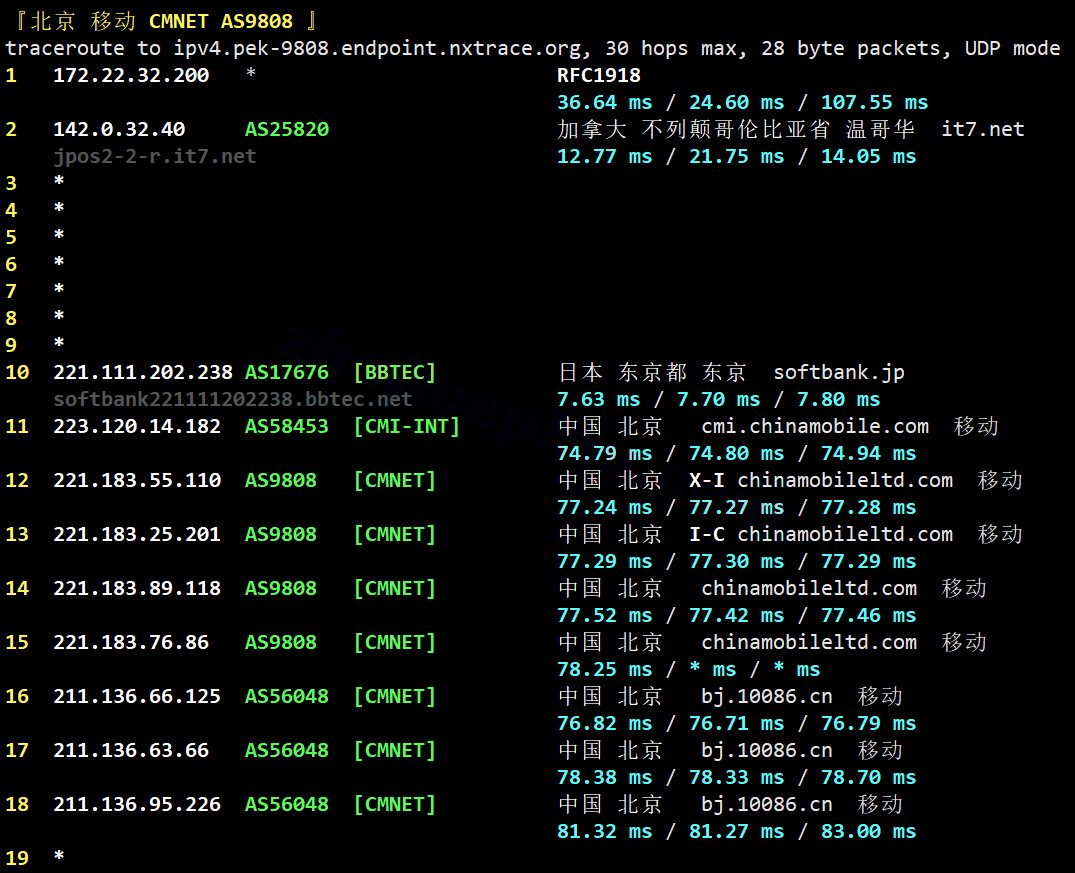Click AS58453 on hop 11
Image resolution: width=1075 pixels, height=873 pixels.
287,426
